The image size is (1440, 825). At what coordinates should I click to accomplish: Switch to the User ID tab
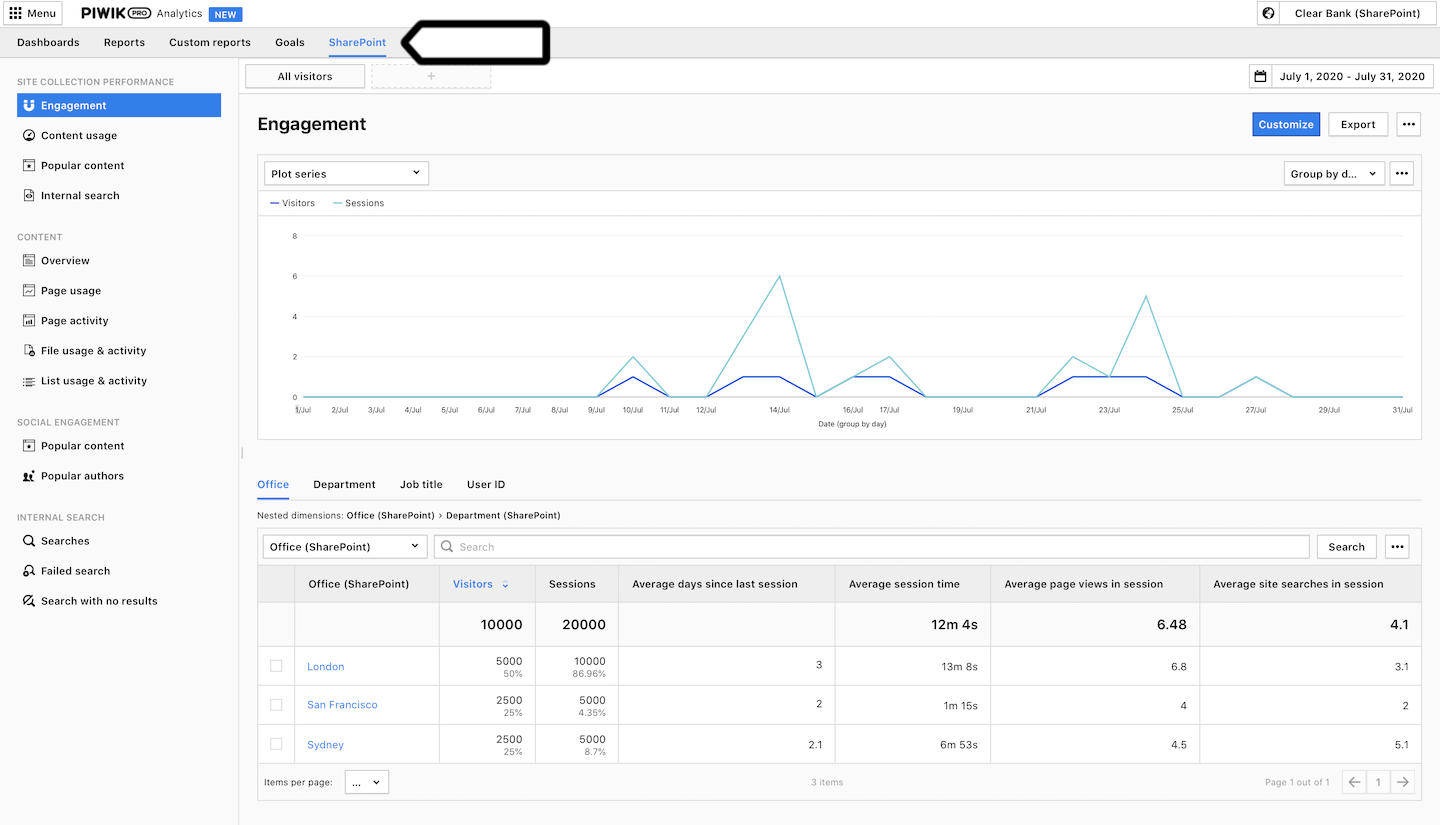[x=486, y=484]
